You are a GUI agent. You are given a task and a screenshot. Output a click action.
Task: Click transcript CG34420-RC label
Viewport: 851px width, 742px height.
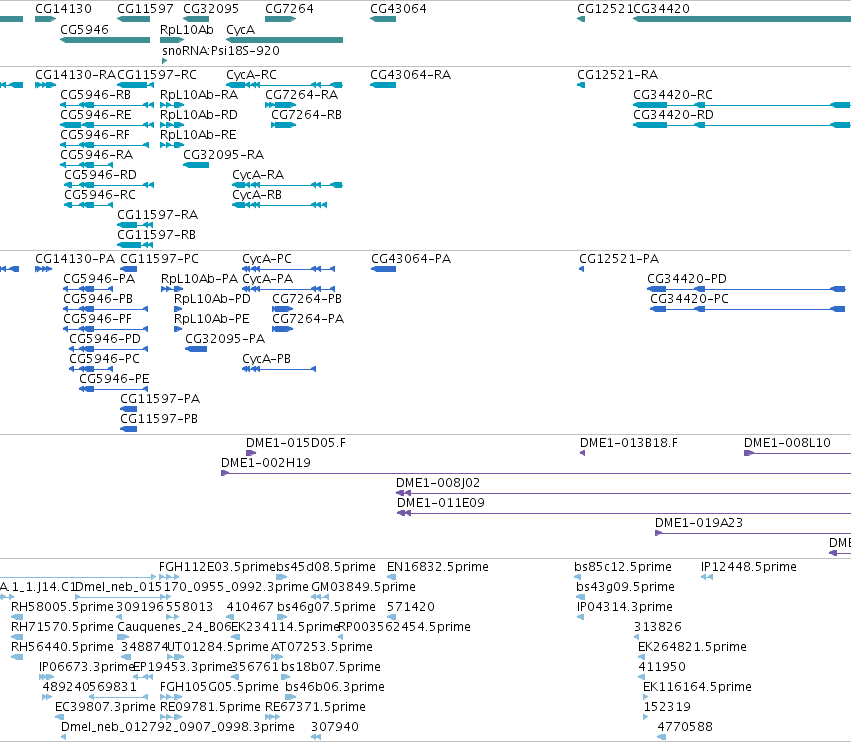click(673, 94)
